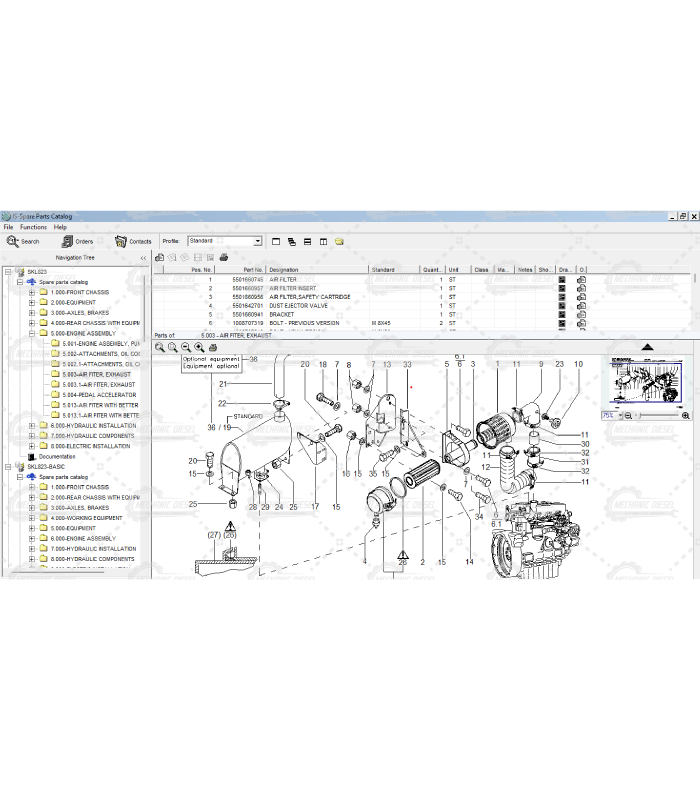Click the yellow folder icon beside Profile
This screenshot has height=800, width=700.
point(340,241)
